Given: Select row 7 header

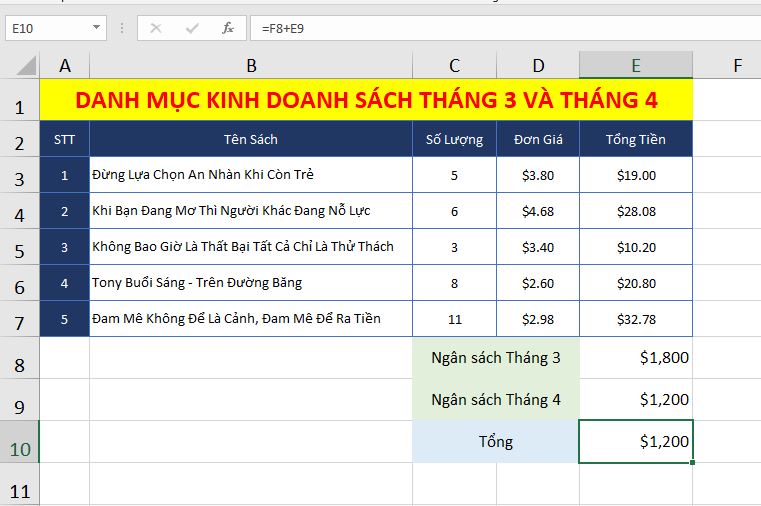Looking at the screenshot, I should 19,319.
